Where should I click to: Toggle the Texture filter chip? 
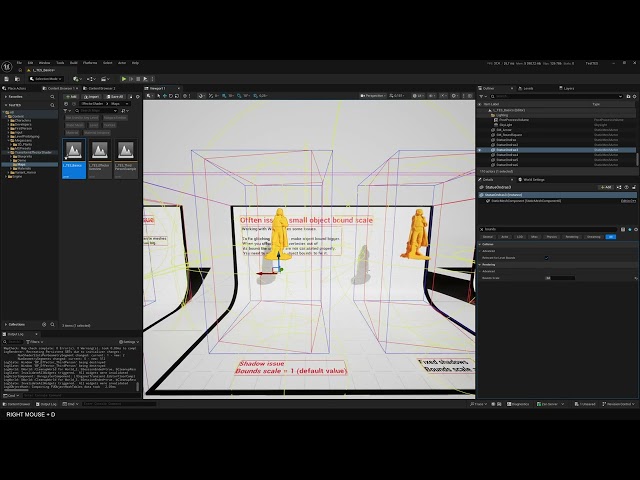(109, 125)
